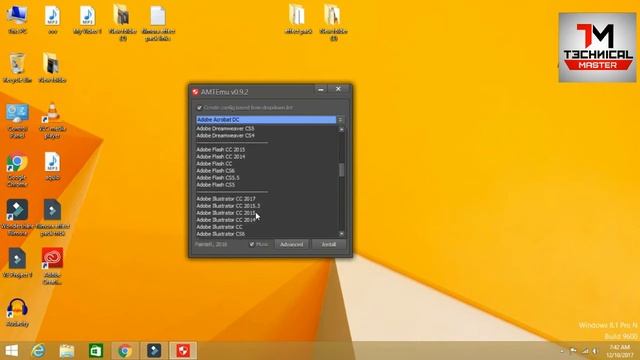Click the network icon in system tray
Screen dimensions: 640x360
click(585, 351)
